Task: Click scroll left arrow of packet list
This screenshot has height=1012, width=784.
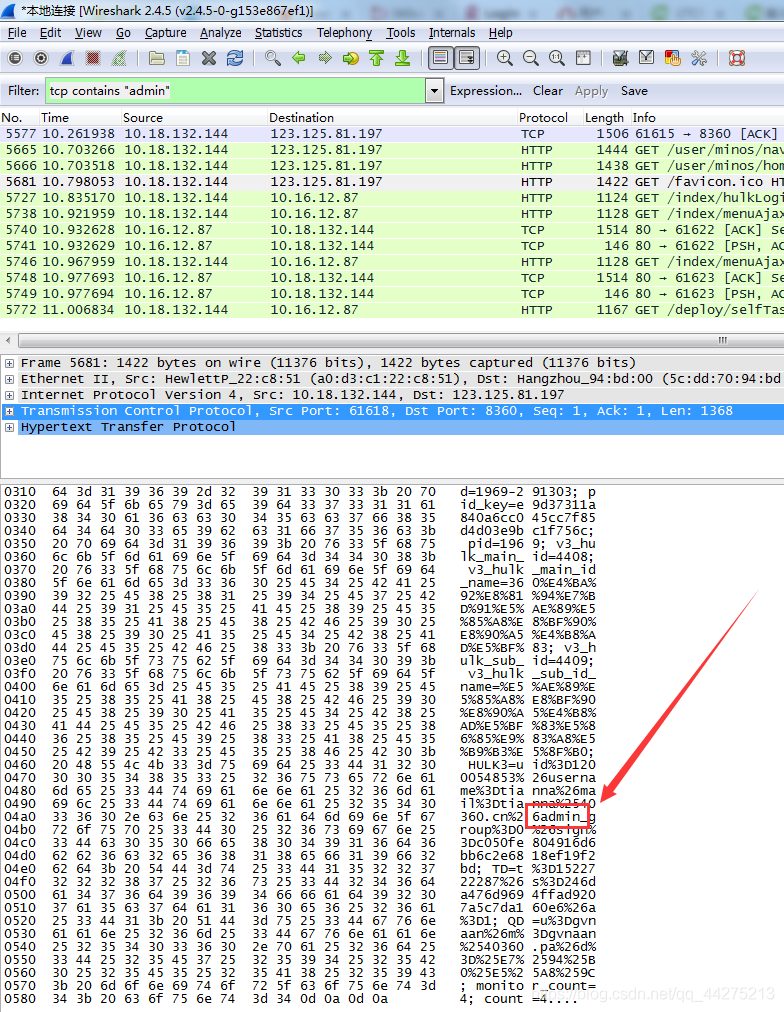Action: click(8, 340)
